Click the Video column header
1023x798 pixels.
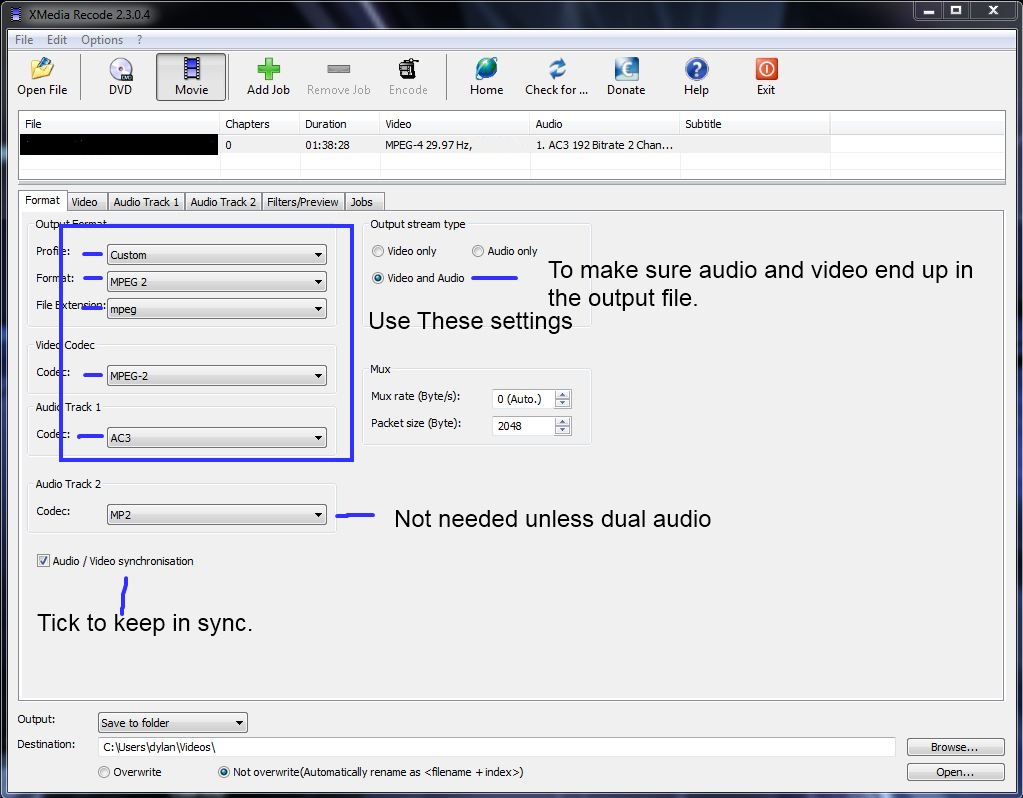[x=455, y=124]
